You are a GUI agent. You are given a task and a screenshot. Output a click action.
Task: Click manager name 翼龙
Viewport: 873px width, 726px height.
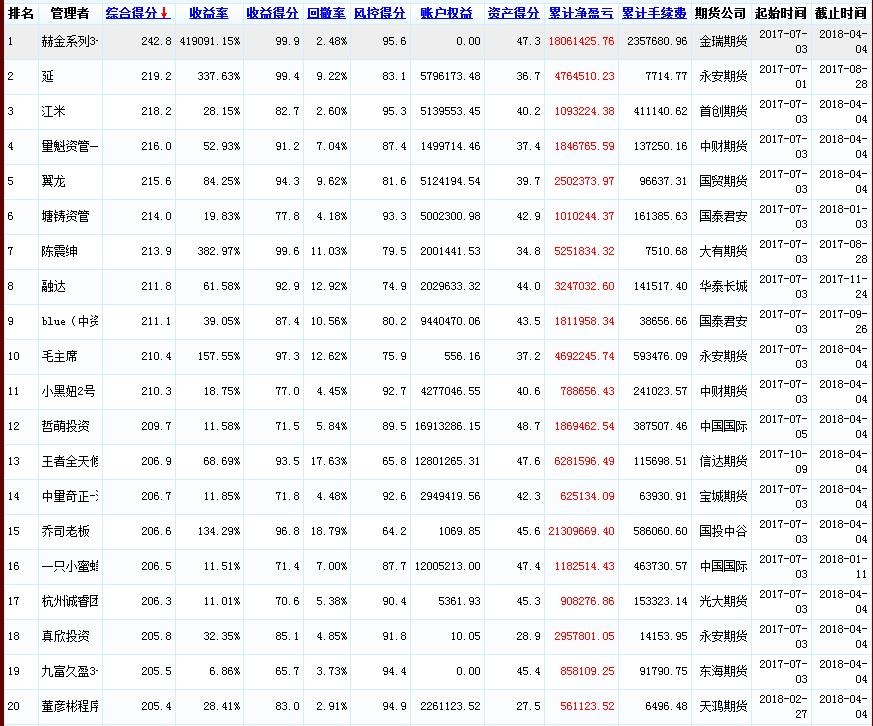(54, 181)
